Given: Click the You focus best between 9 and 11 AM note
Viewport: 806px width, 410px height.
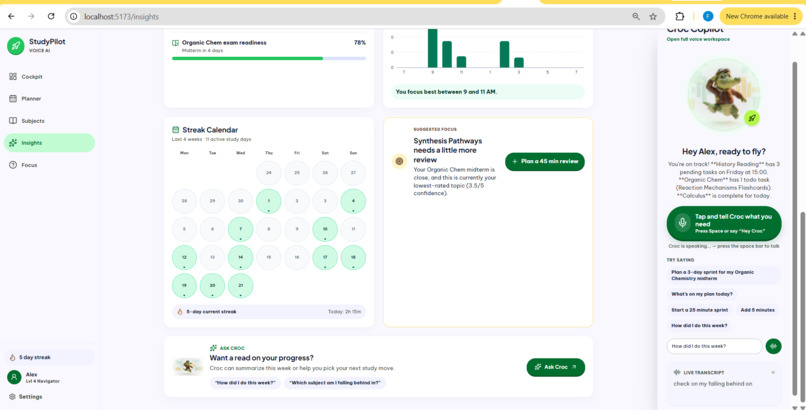Looking at the screenshot, I should click(x=488, y=92).
